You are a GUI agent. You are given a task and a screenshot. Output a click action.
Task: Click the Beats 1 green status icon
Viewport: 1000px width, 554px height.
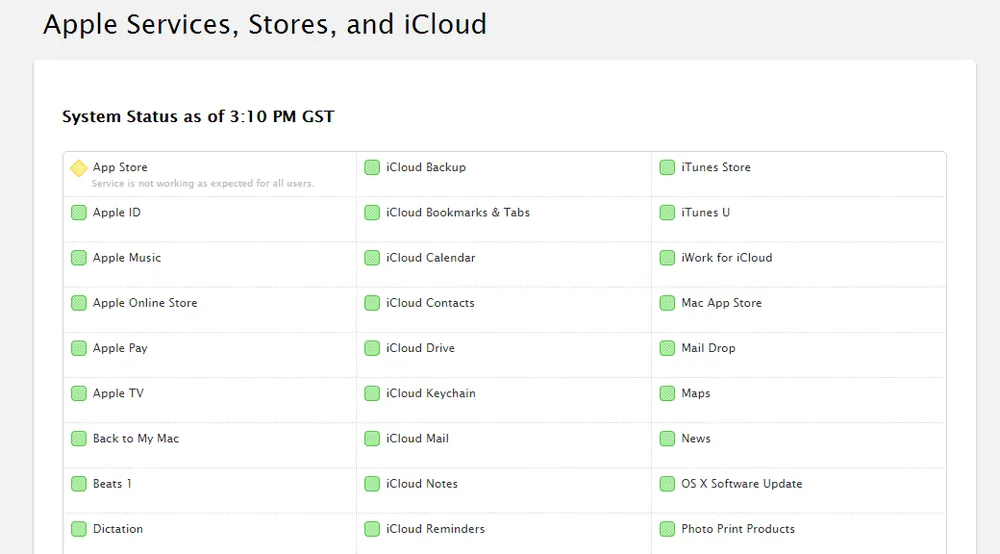click(79, 484)
